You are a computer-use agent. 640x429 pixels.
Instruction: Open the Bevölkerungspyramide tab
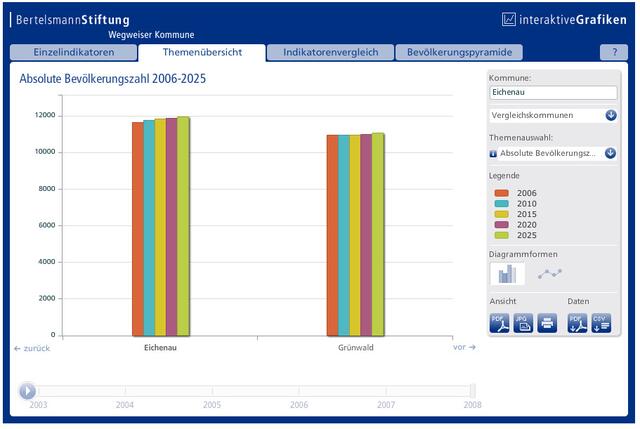[459, 52]
